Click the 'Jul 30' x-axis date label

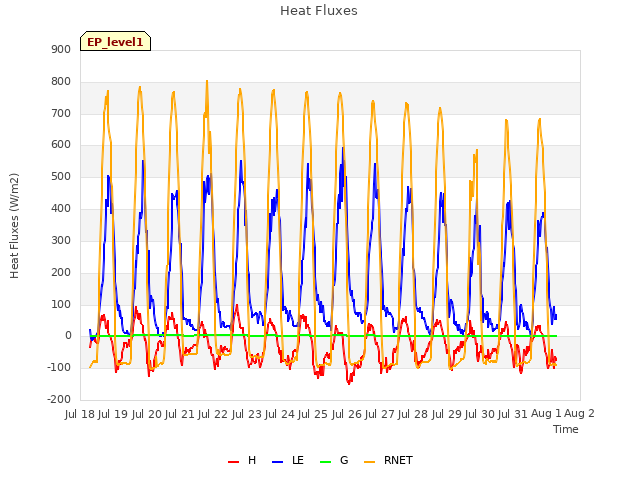[x=480, y=414]
